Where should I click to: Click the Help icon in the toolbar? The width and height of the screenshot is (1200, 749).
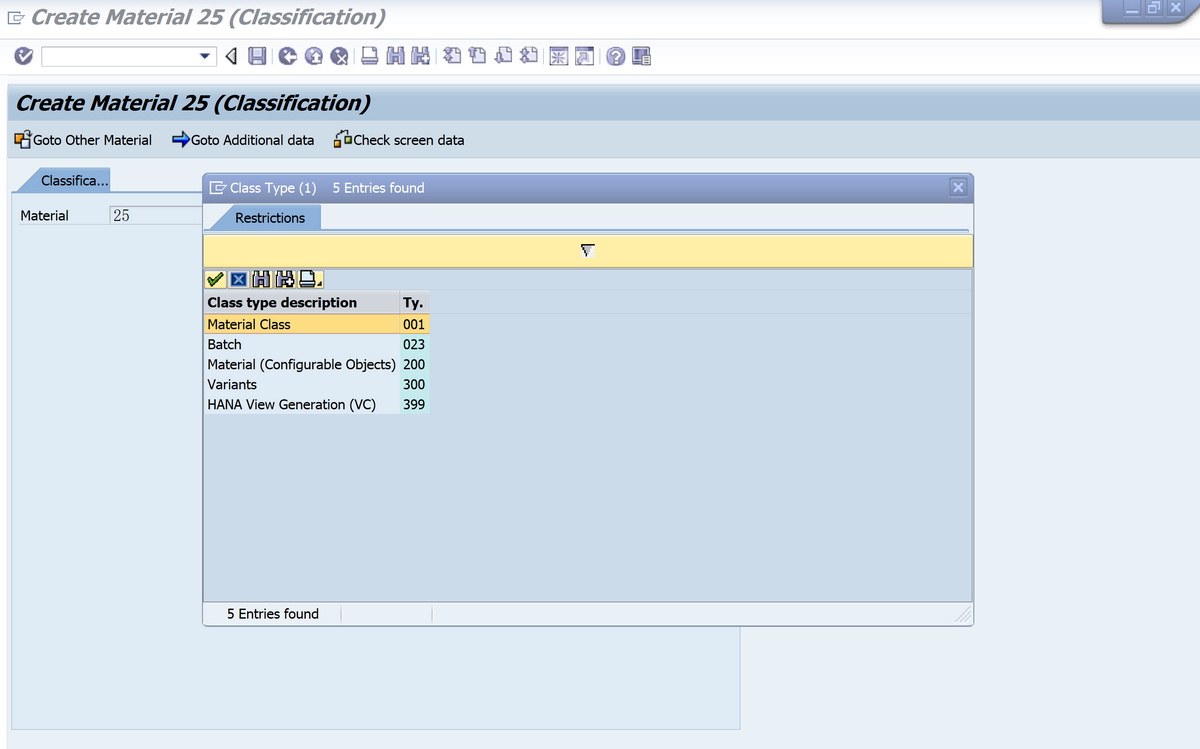click(x=614, y=56)
